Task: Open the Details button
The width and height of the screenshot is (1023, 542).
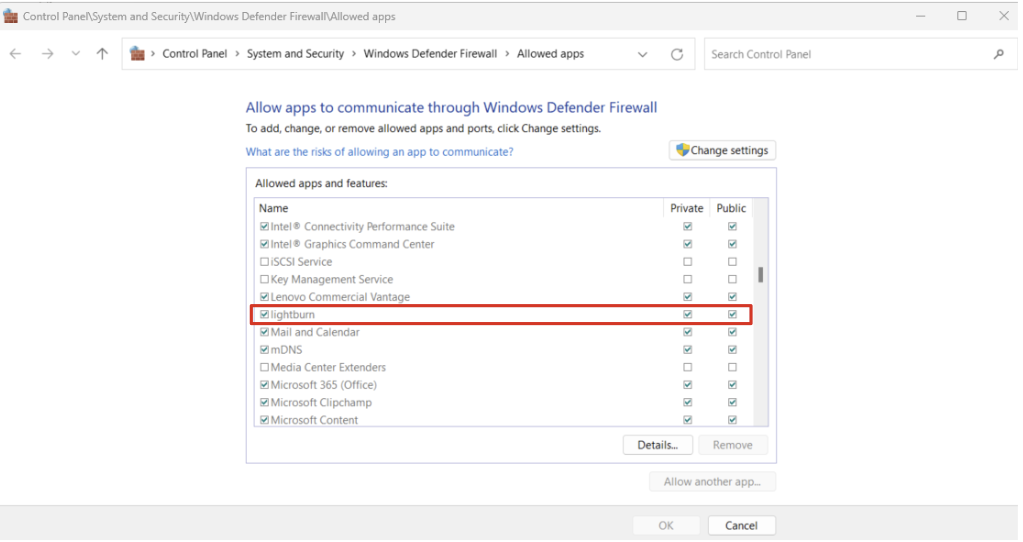Action: click(x=657, y=445)
